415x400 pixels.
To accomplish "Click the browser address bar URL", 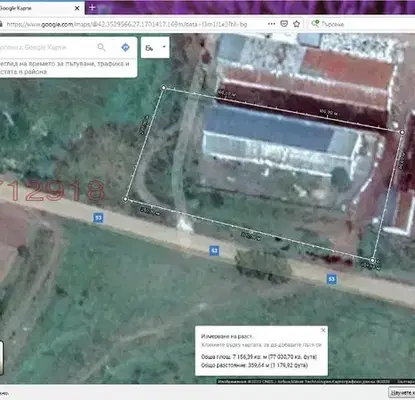I will [127, 24].
